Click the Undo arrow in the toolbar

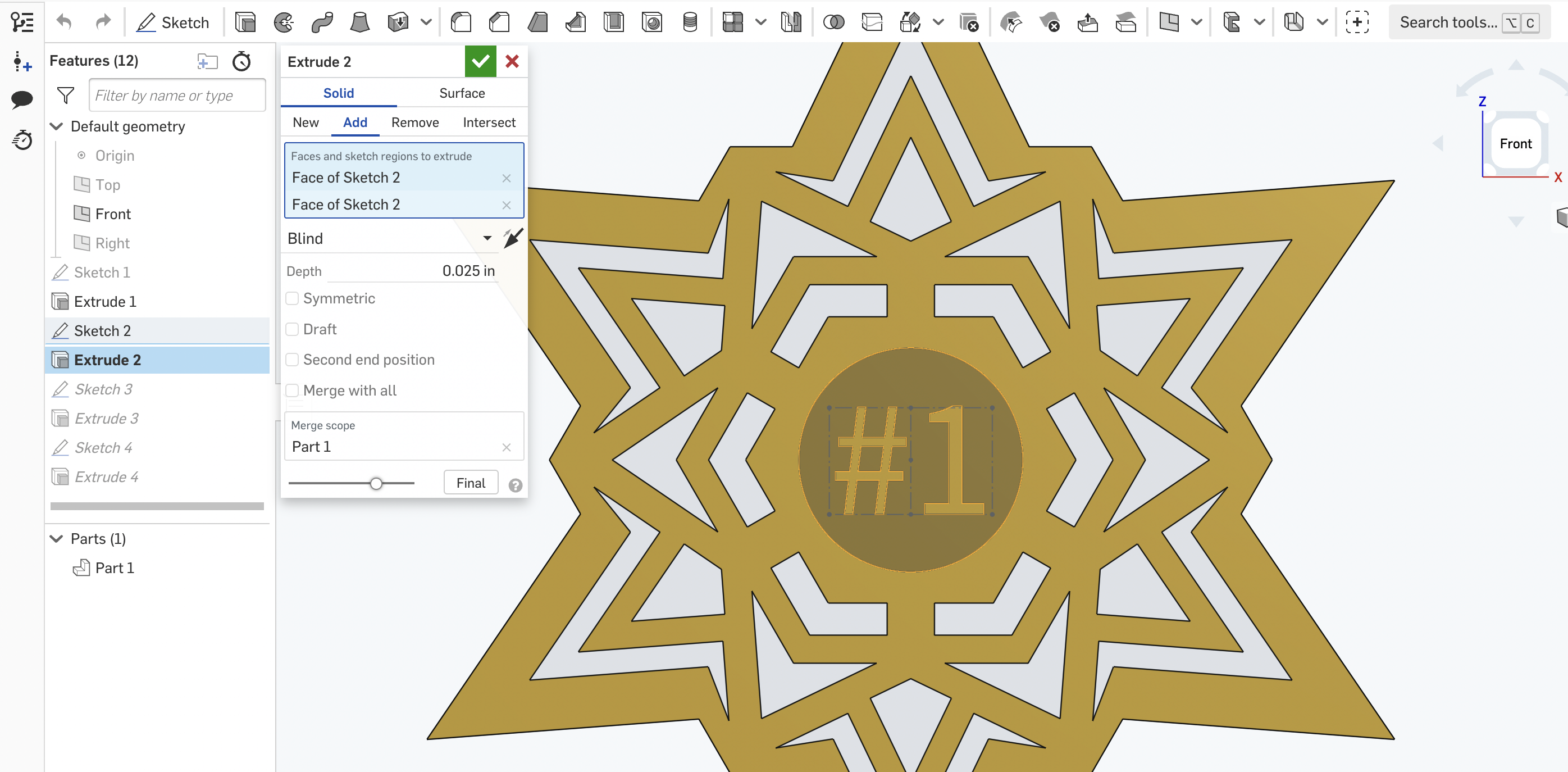(64, 22)
